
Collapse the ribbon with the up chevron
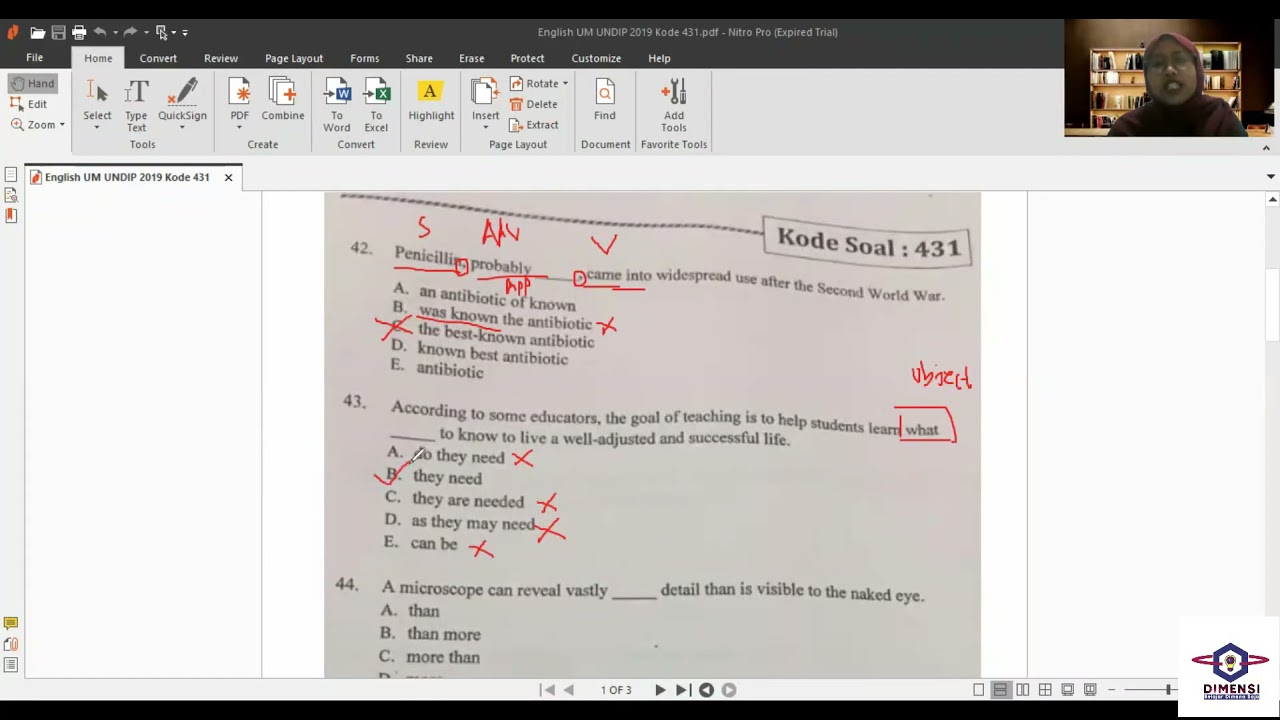pos(1266,148)
